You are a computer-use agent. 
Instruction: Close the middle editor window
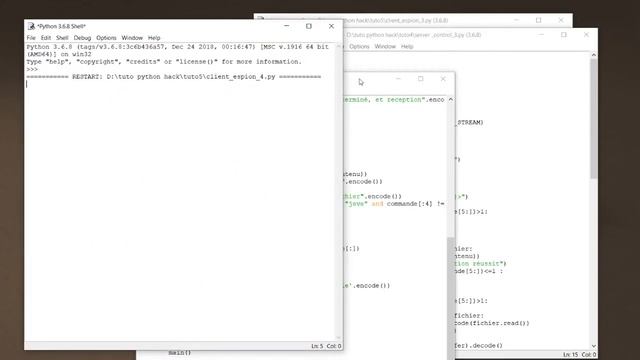pos(443,79)
